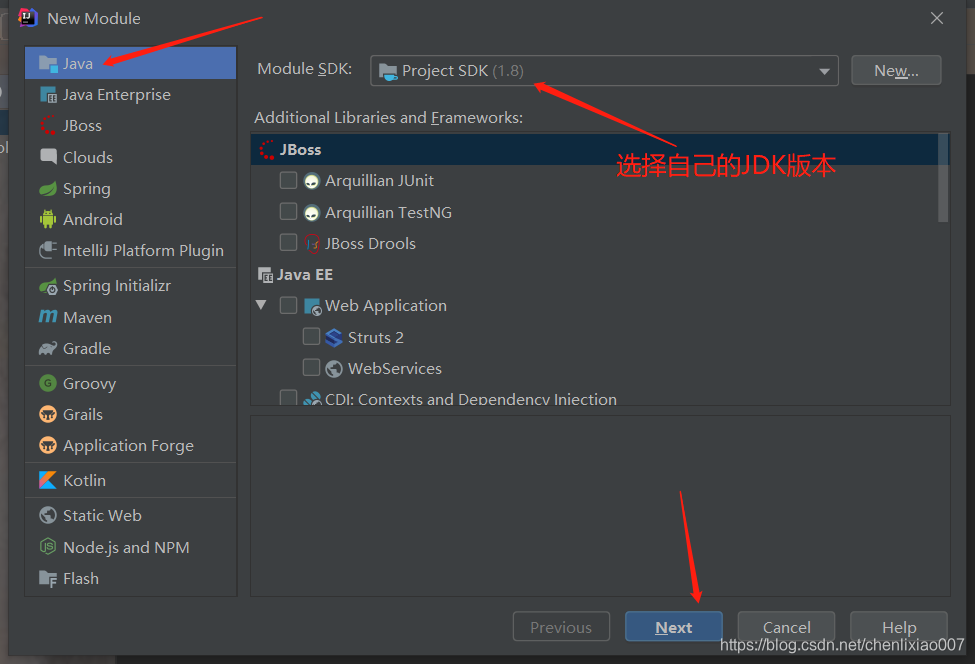The width and height of the screenshot is (975, 664).
Task: Tick the Struts 2 checkbox
Action: (311, 336)
